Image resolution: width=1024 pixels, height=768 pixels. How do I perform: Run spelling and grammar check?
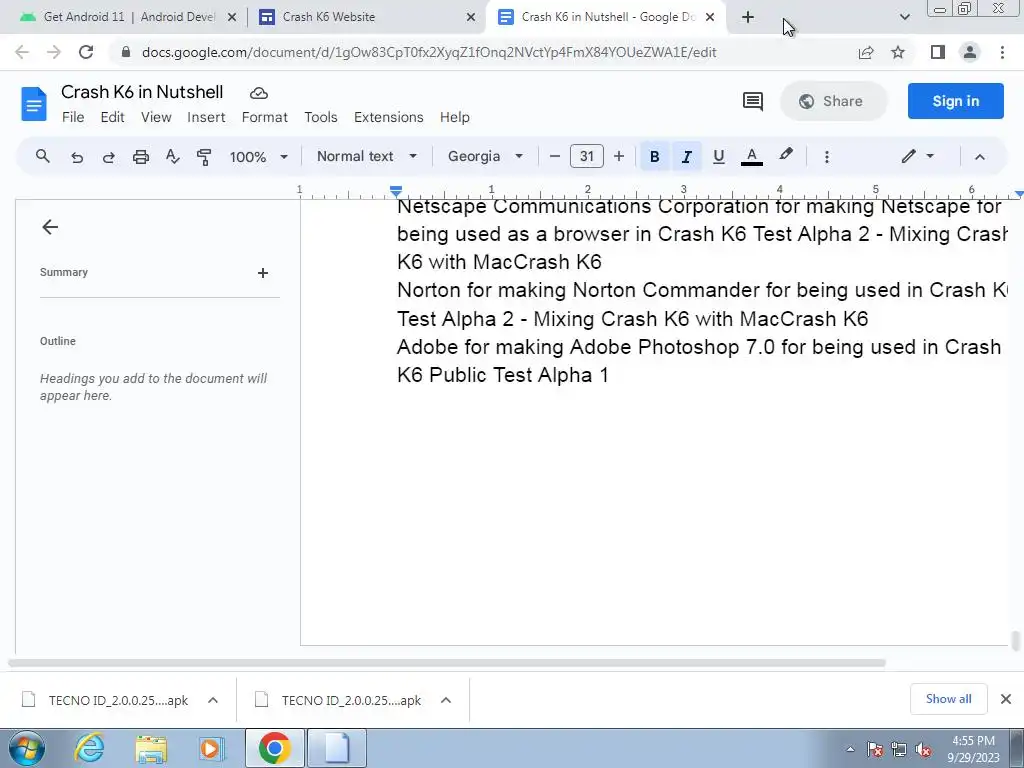tap(172, 157)
